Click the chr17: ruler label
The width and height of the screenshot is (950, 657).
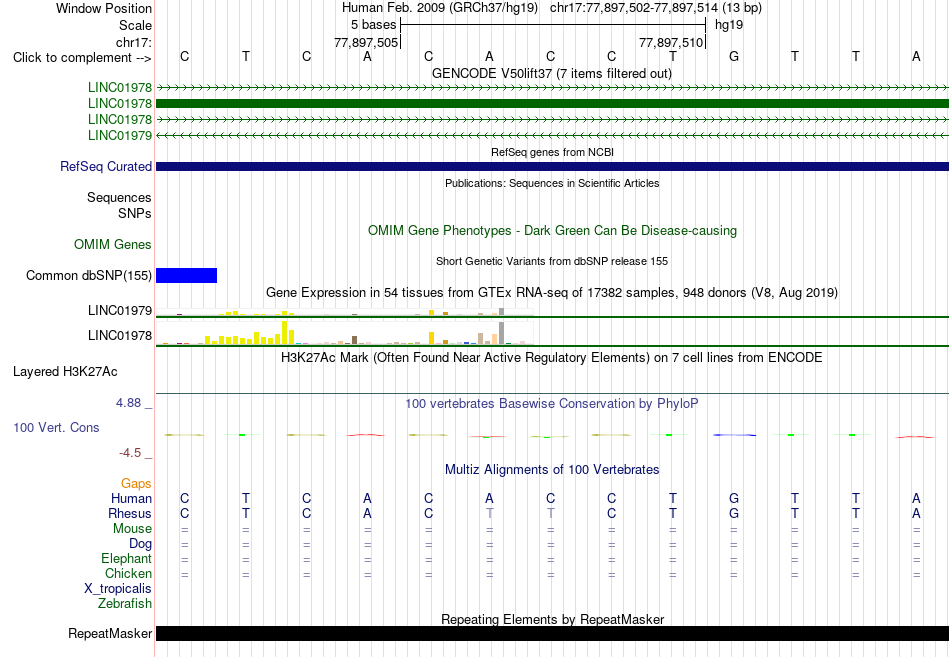(134, 42)
